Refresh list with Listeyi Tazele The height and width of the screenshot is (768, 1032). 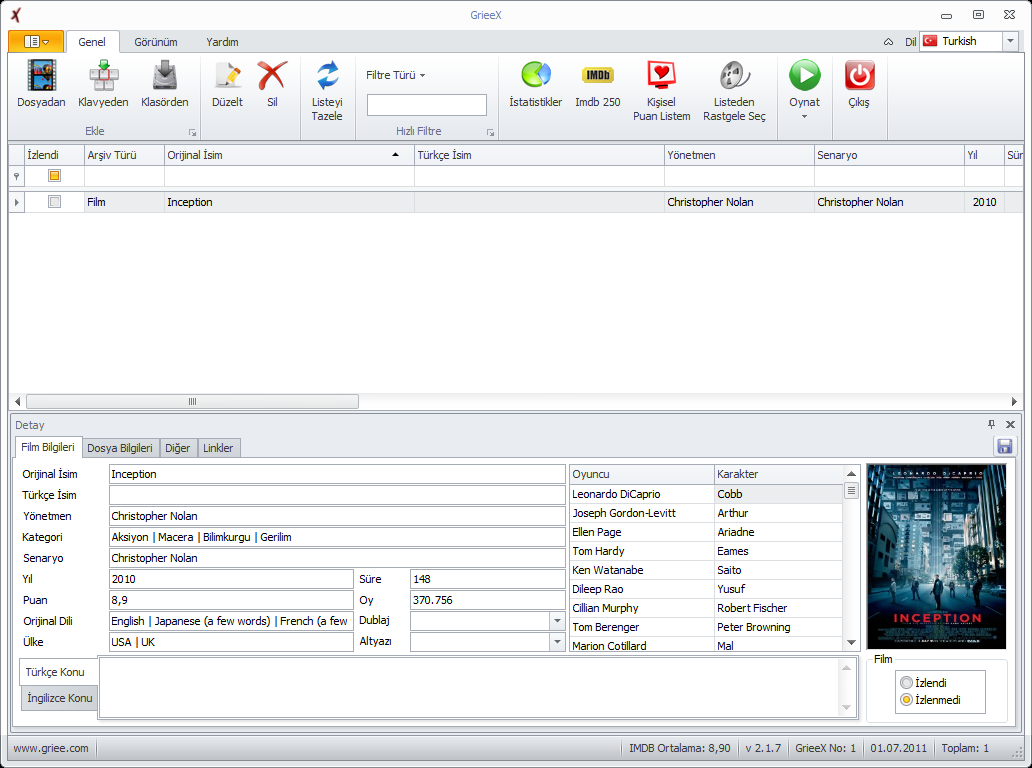pyautogui.click(x=327, y=76)
